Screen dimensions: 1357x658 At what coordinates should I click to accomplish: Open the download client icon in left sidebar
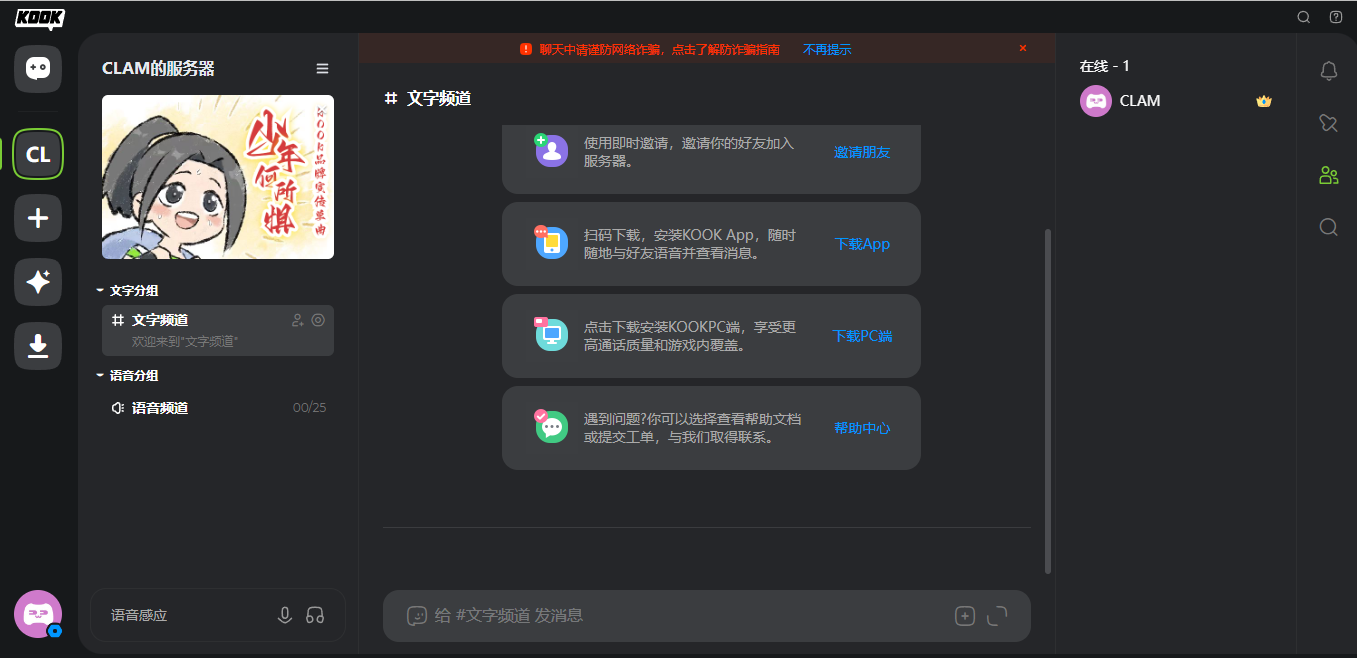pyautogui.click(x=37, y=346)
